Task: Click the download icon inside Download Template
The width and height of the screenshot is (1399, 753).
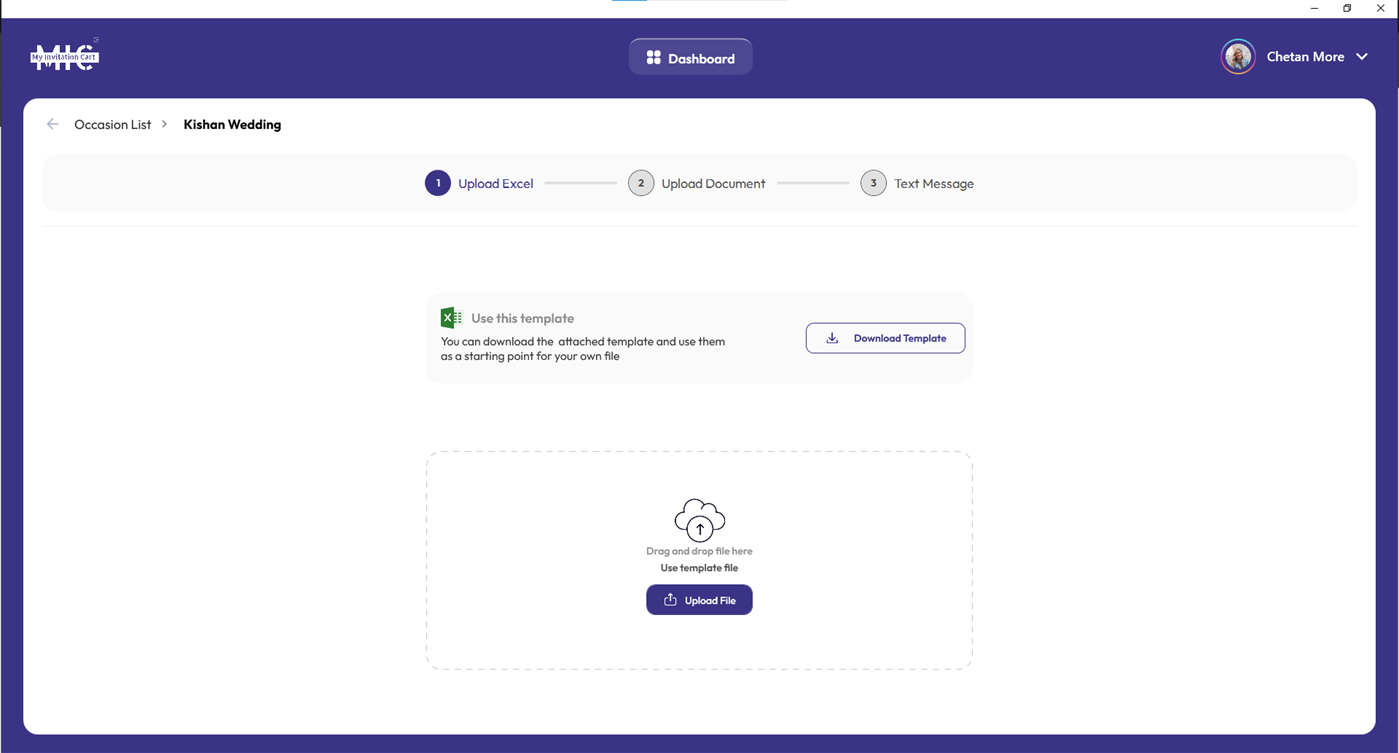Action: [832, 338]
